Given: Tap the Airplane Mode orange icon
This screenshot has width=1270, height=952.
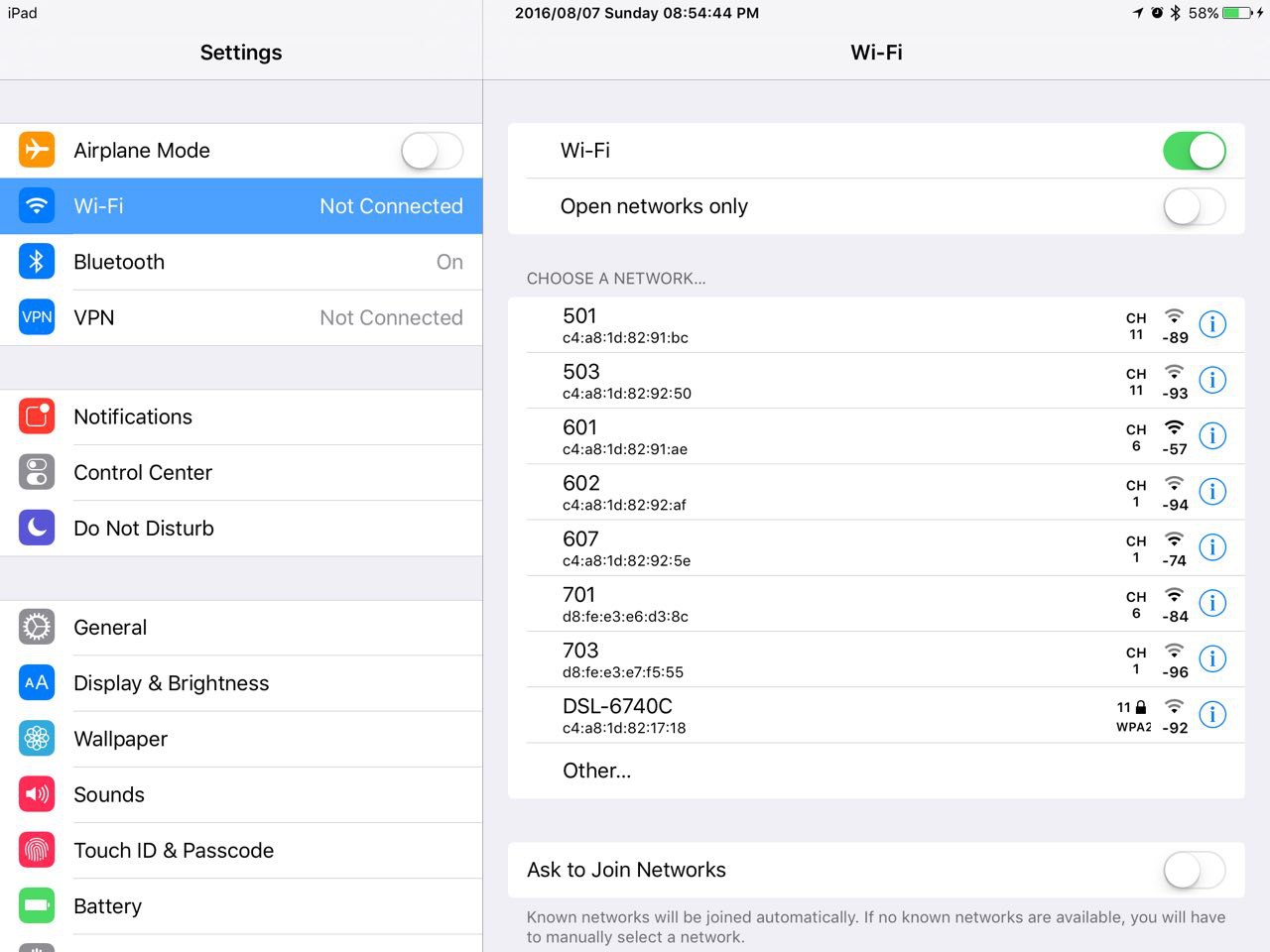Looking at the screenshot, I should click(37, 150).
